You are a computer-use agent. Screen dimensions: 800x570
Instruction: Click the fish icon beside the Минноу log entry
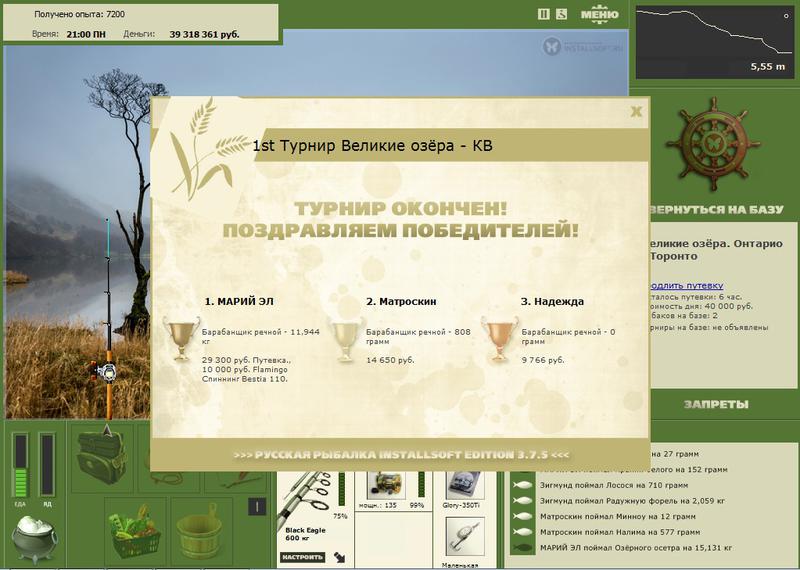pyautogui.click(x=523, y=516)
